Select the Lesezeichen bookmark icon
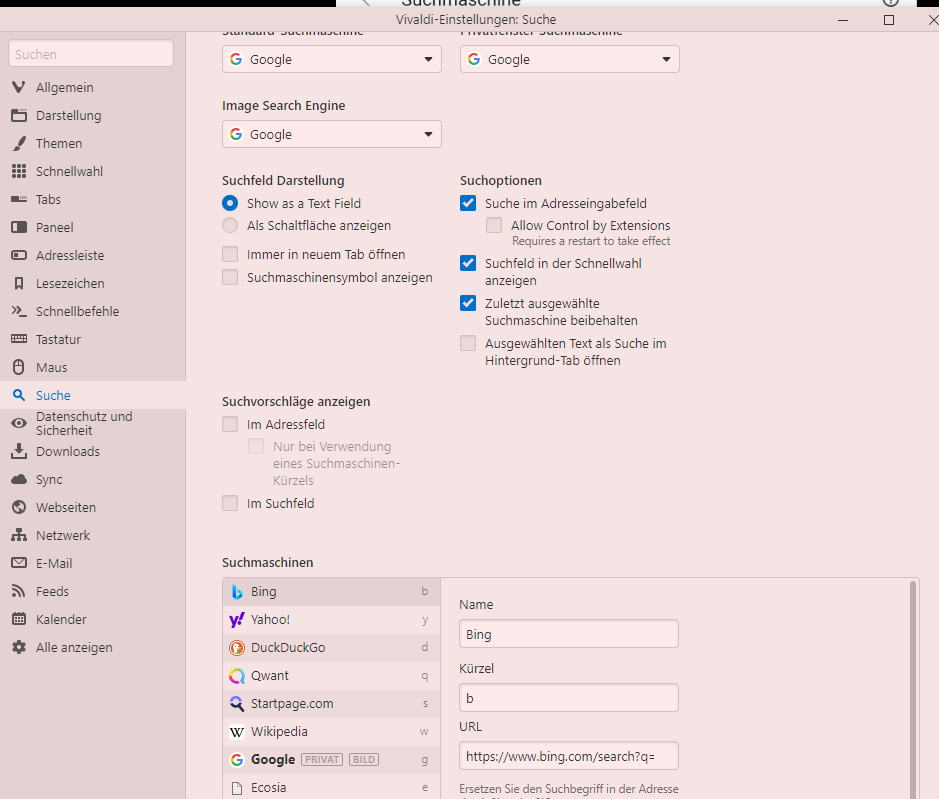 (x=18, y=283)
